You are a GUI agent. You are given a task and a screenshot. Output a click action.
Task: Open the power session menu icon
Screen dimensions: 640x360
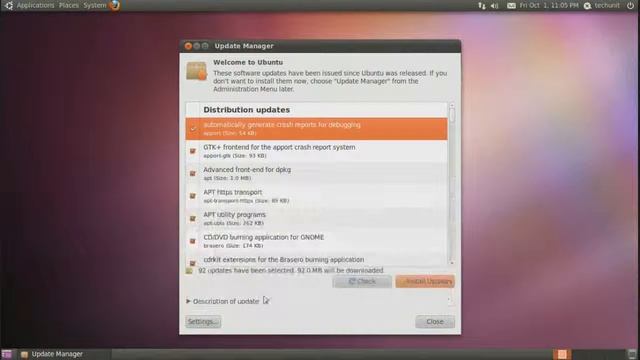click(x=630, y=5)
